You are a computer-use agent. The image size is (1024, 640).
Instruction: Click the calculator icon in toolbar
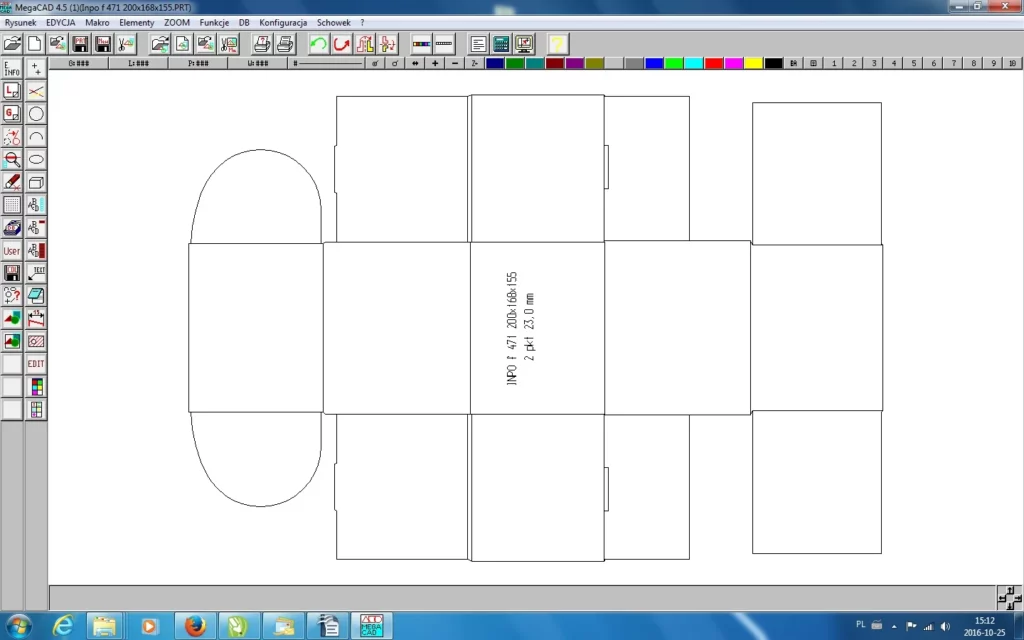pyautogui.click(x=501, y=44)
